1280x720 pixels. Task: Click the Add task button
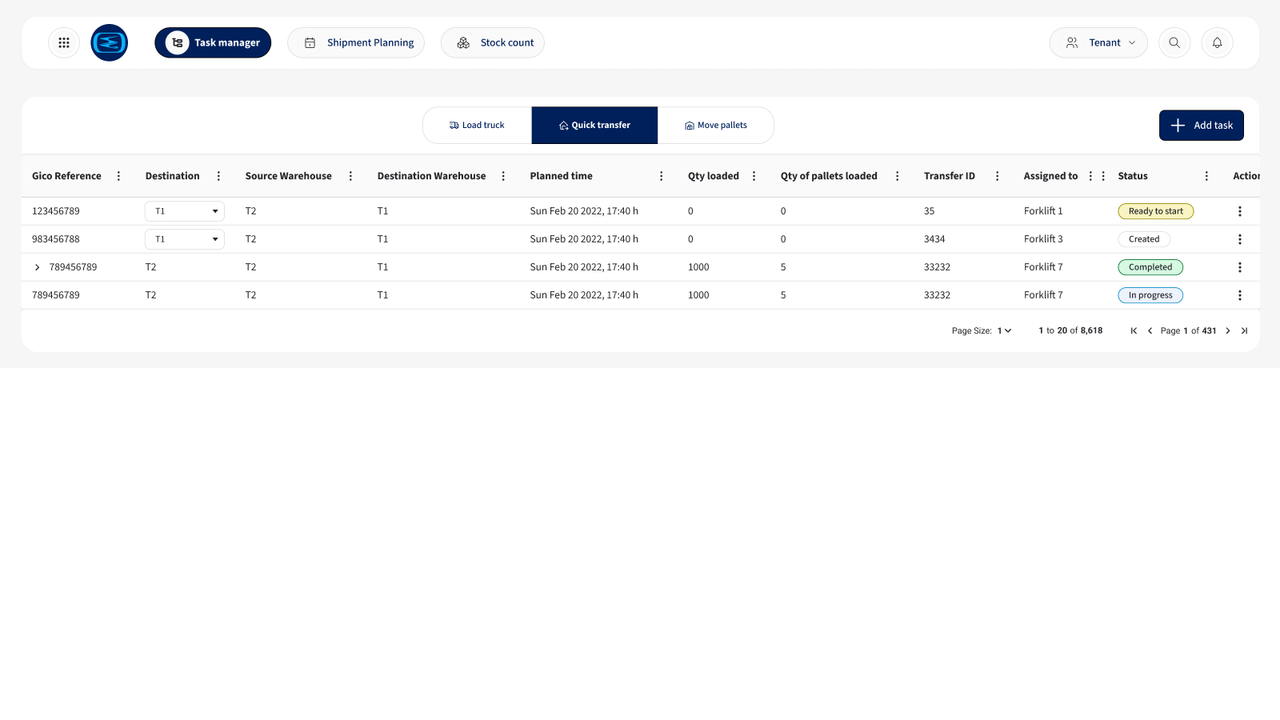point(1201,125)
